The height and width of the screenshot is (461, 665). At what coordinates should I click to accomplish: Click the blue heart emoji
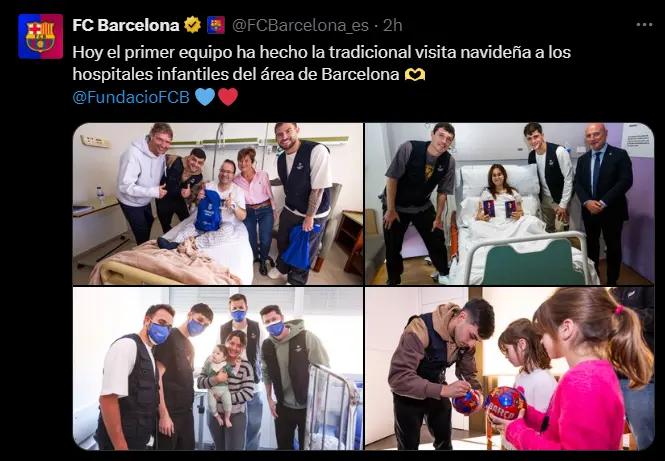(205, 97)
